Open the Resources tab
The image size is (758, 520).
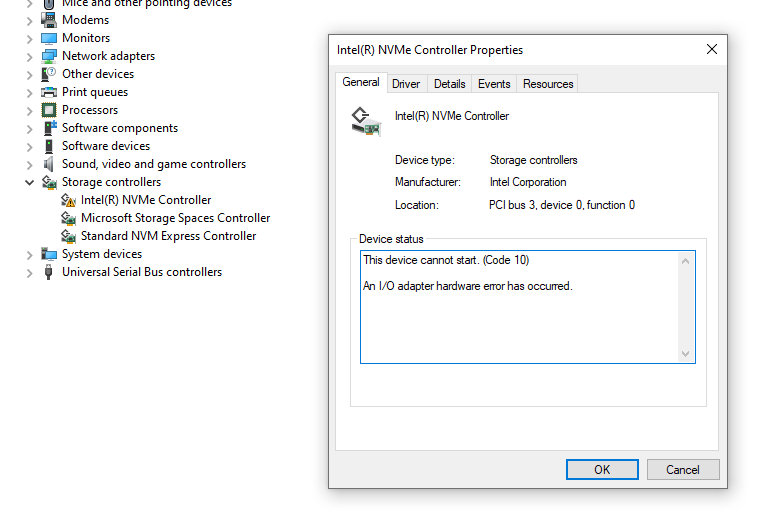point(548,84)
